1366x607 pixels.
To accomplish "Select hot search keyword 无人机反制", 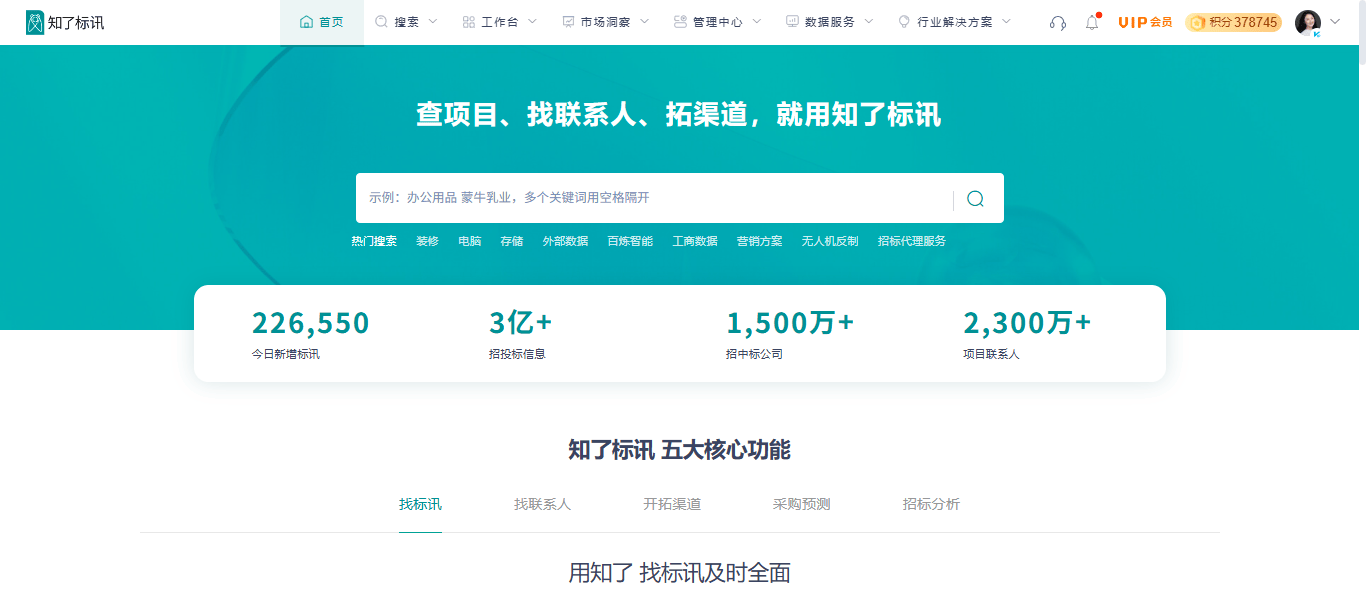I will (830, 241).
